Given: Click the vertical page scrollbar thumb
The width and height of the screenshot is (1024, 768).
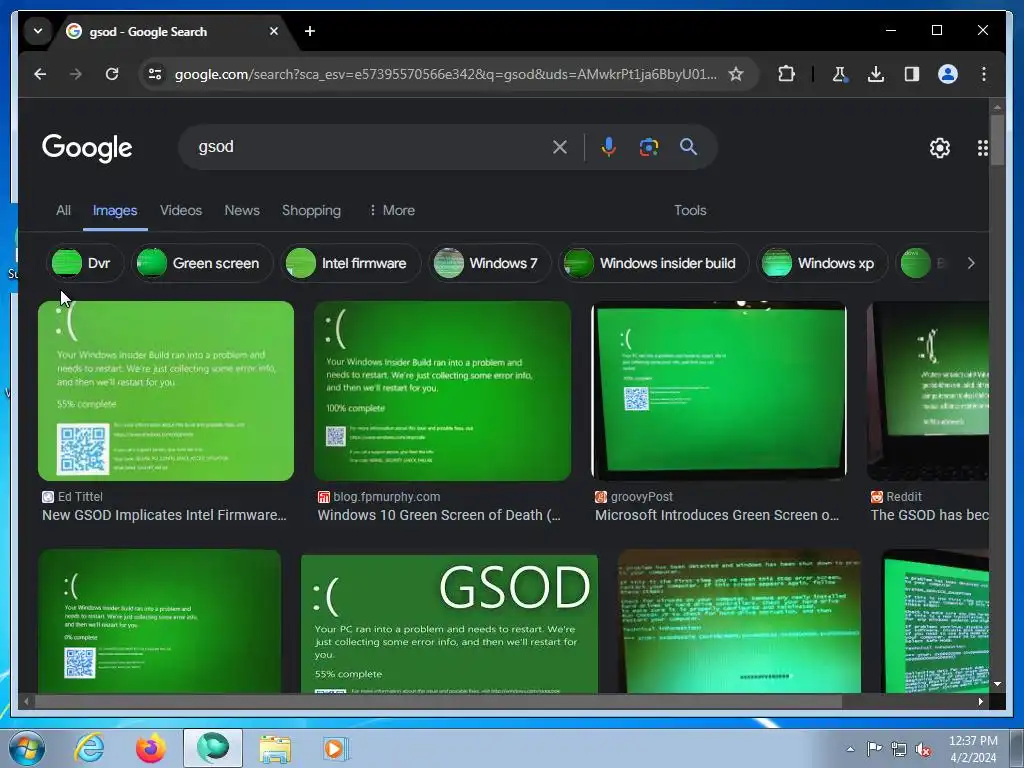Looking at the screenshot, I should (997, 140).
